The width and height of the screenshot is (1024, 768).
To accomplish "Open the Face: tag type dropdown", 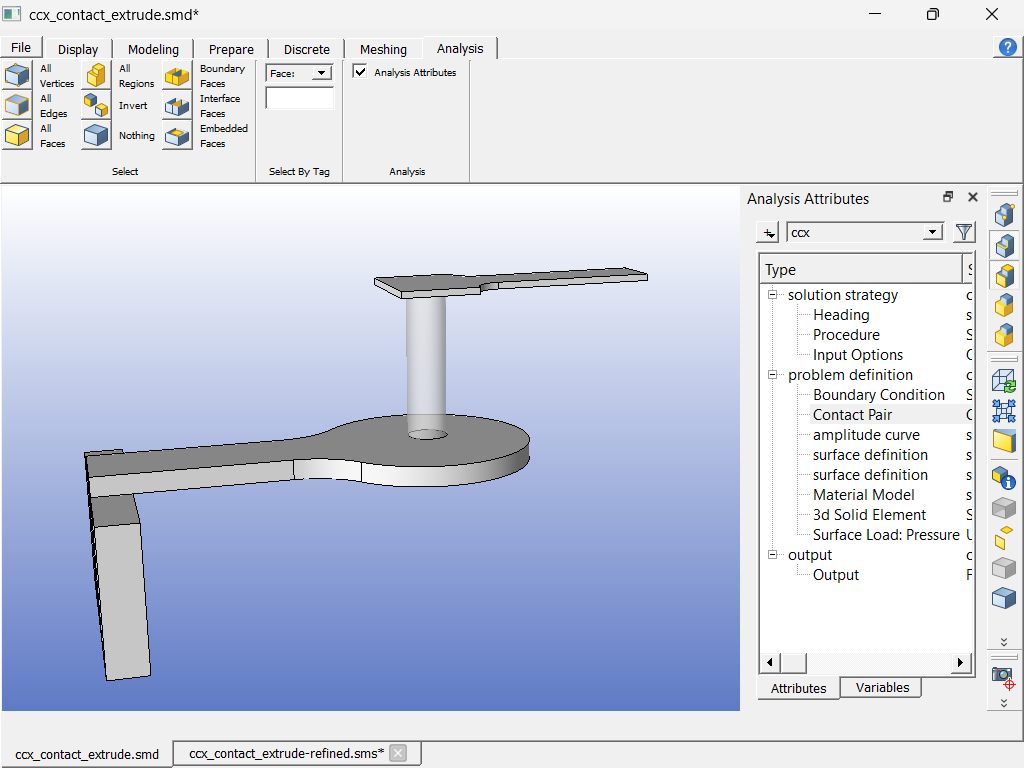I will [x=321, y=73].
